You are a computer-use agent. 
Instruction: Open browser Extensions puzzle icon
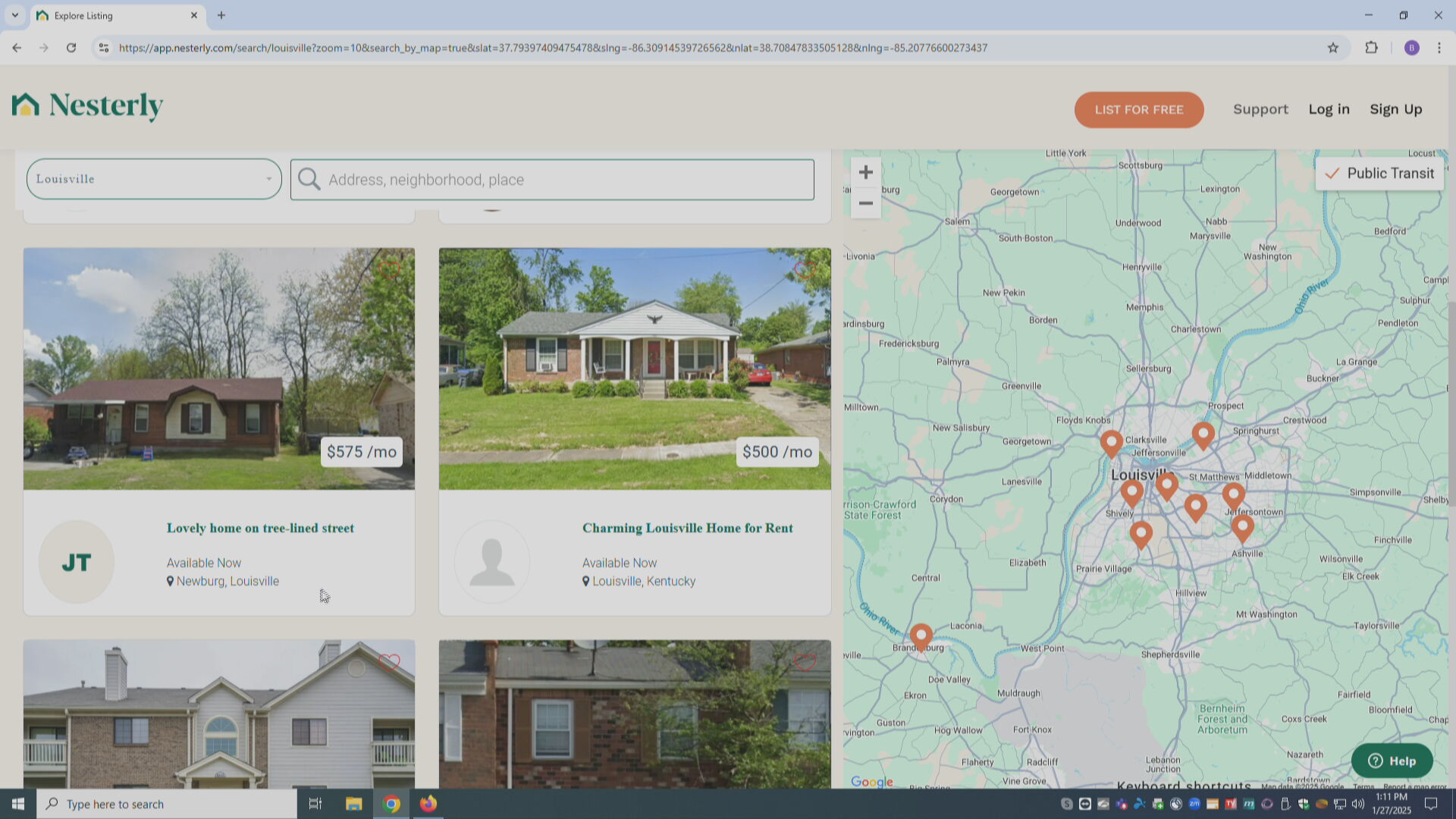[1371, 48]
